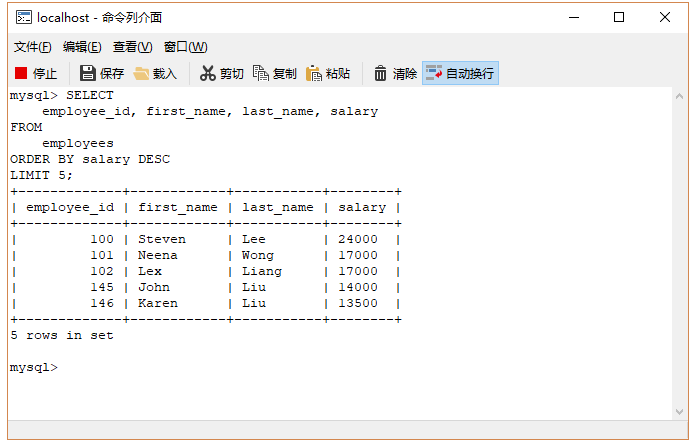
Task: Click the Copy (复制) icon
Action: pyautogui.click(x=261, y=73)
